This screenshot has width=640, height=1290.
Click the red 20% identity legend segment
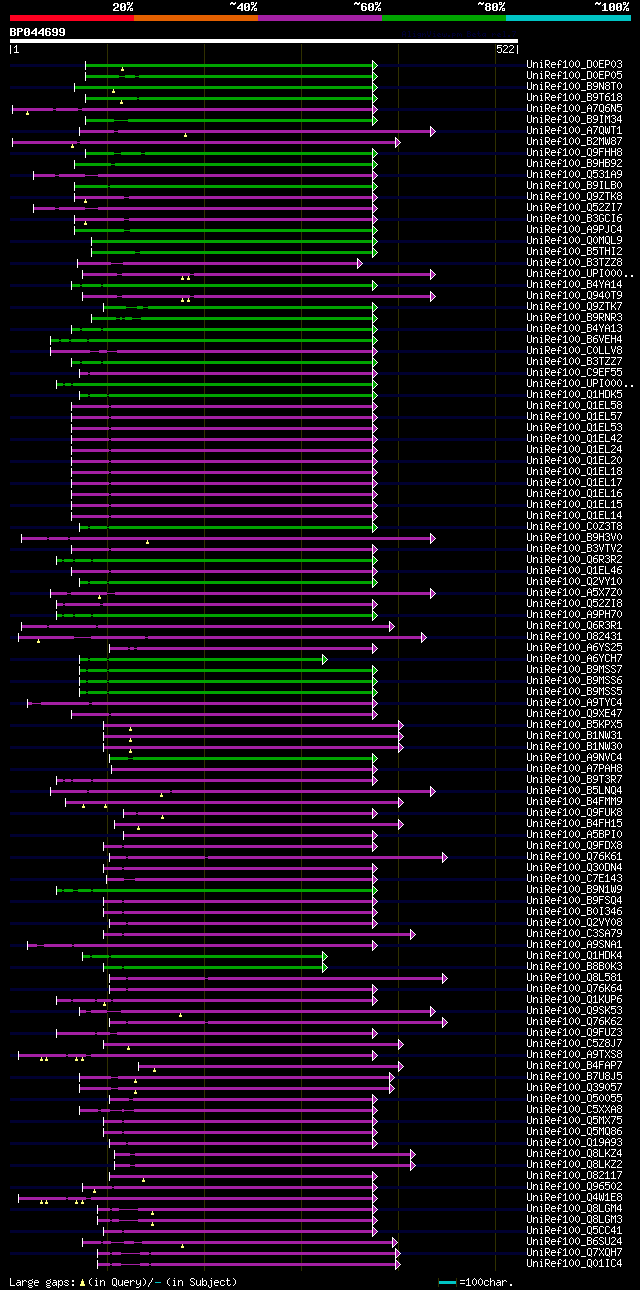72,18
